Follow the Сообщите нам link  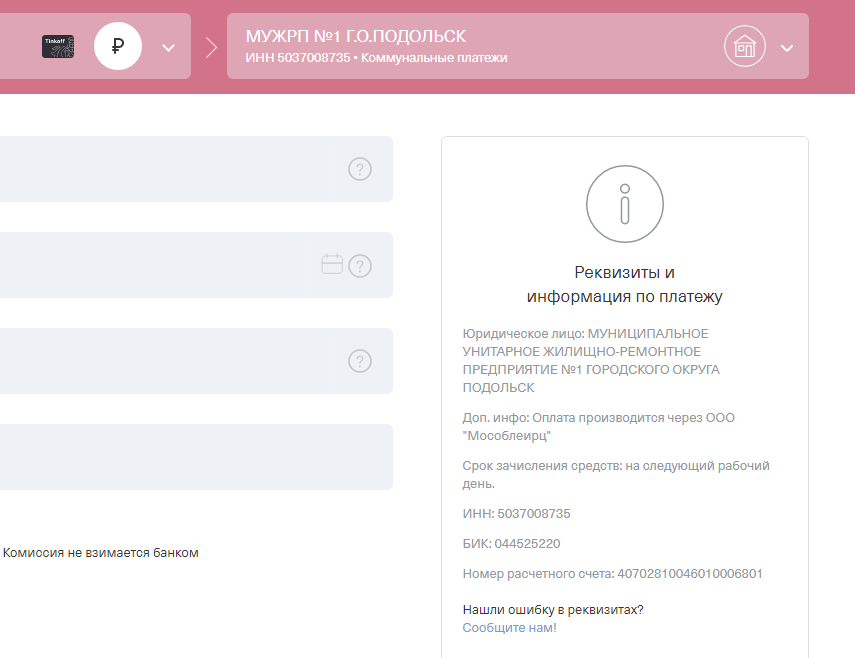(509, 628)
